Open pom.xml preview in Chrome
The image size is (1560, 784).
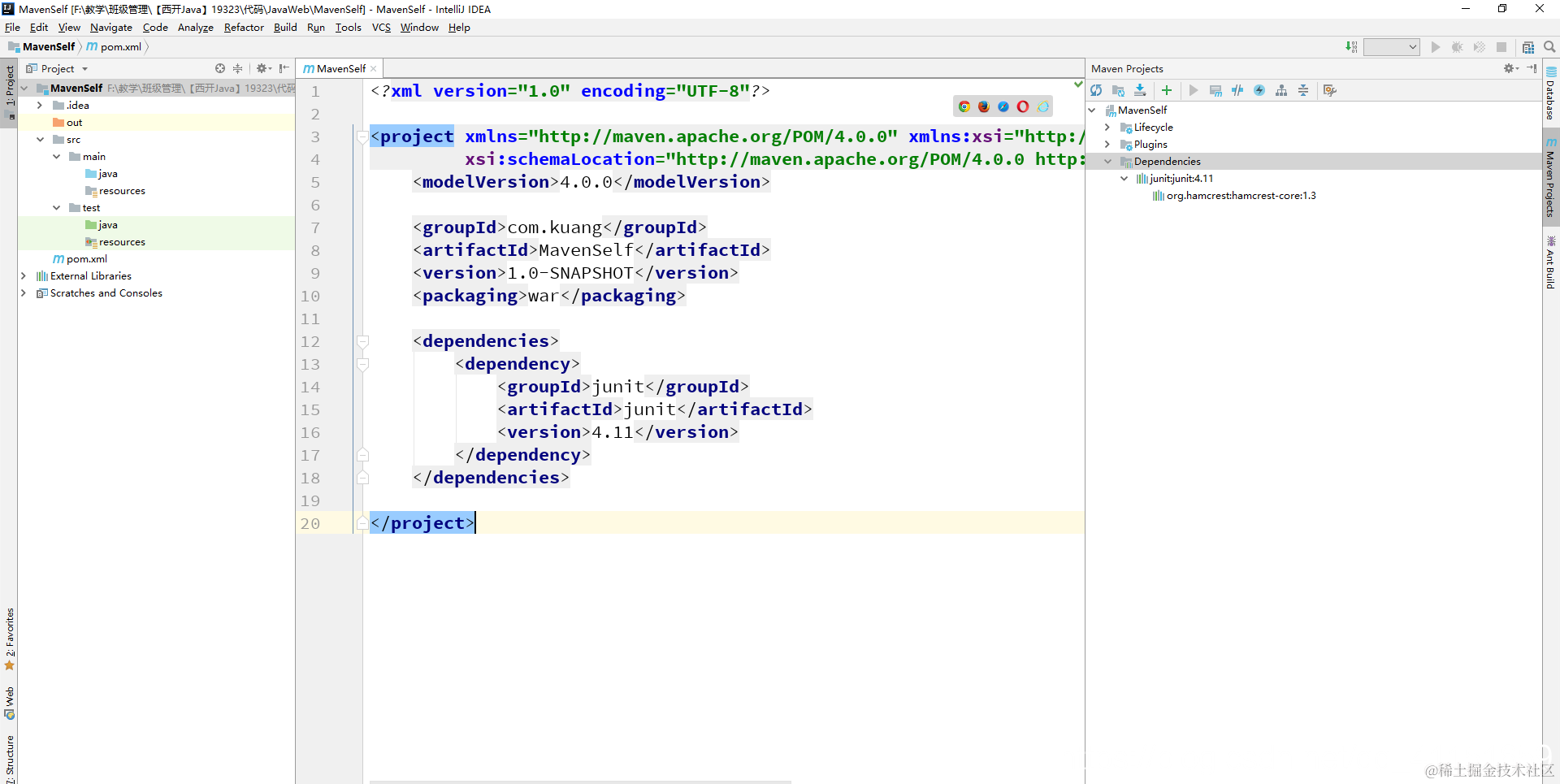point(964,106)
